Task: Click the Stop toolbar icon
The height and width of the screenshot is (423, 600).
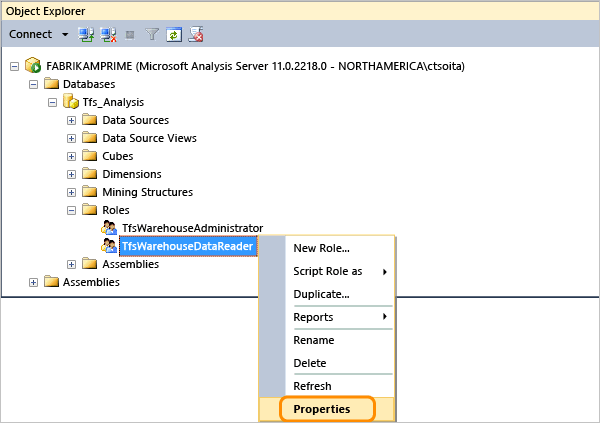Action: tap(128, 34)
